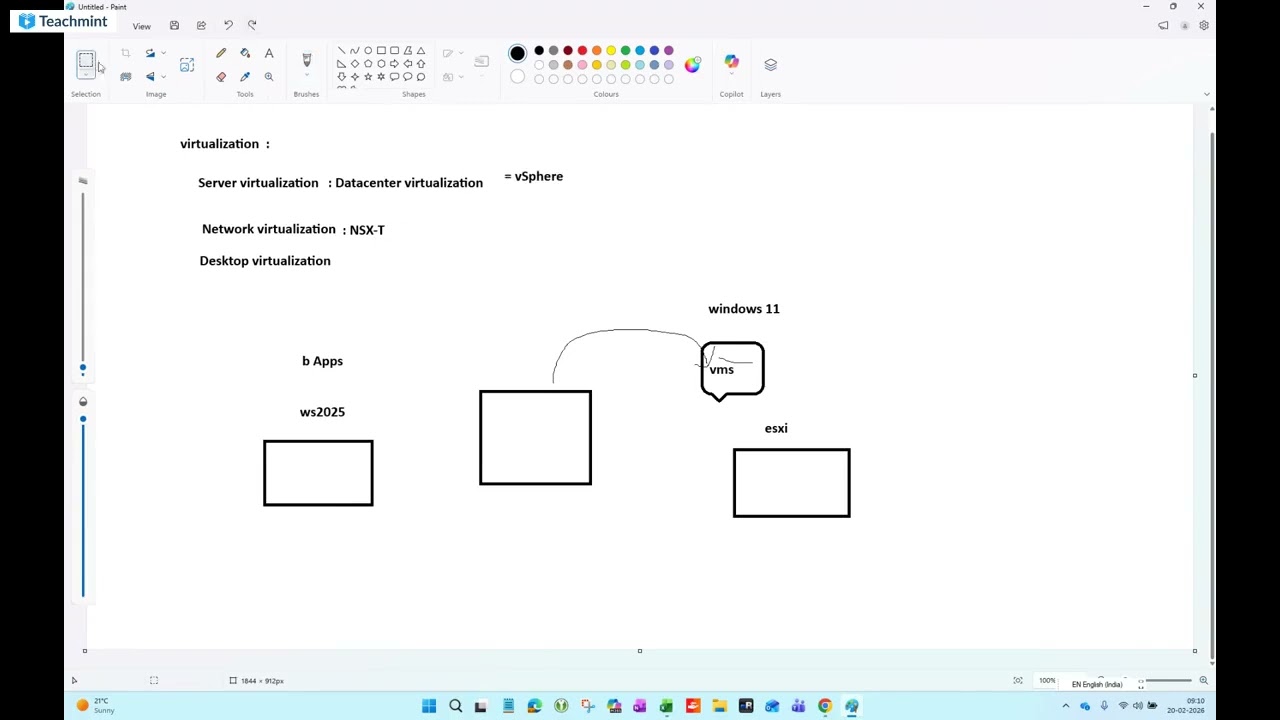This screenshot has width=1280, height=720.
Task: Click the Redo arrow
Action: tap(252, 25)
